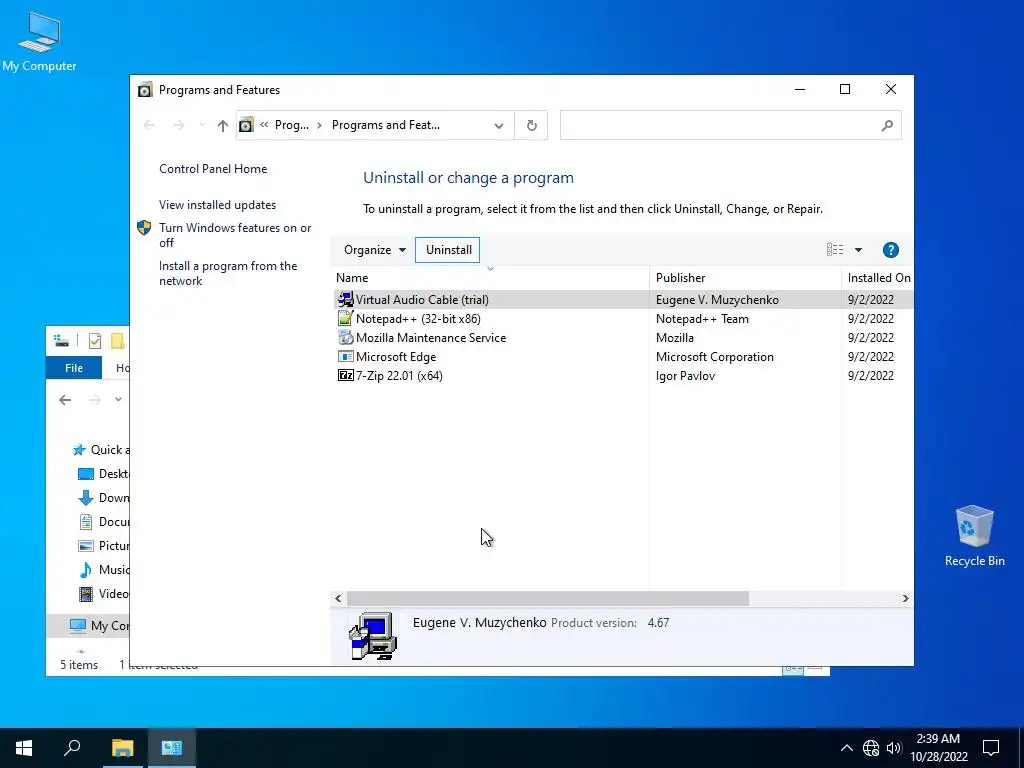Select the 7-Zip program icon
This screenshot has height=768, width=1024.
pos(345,376)
